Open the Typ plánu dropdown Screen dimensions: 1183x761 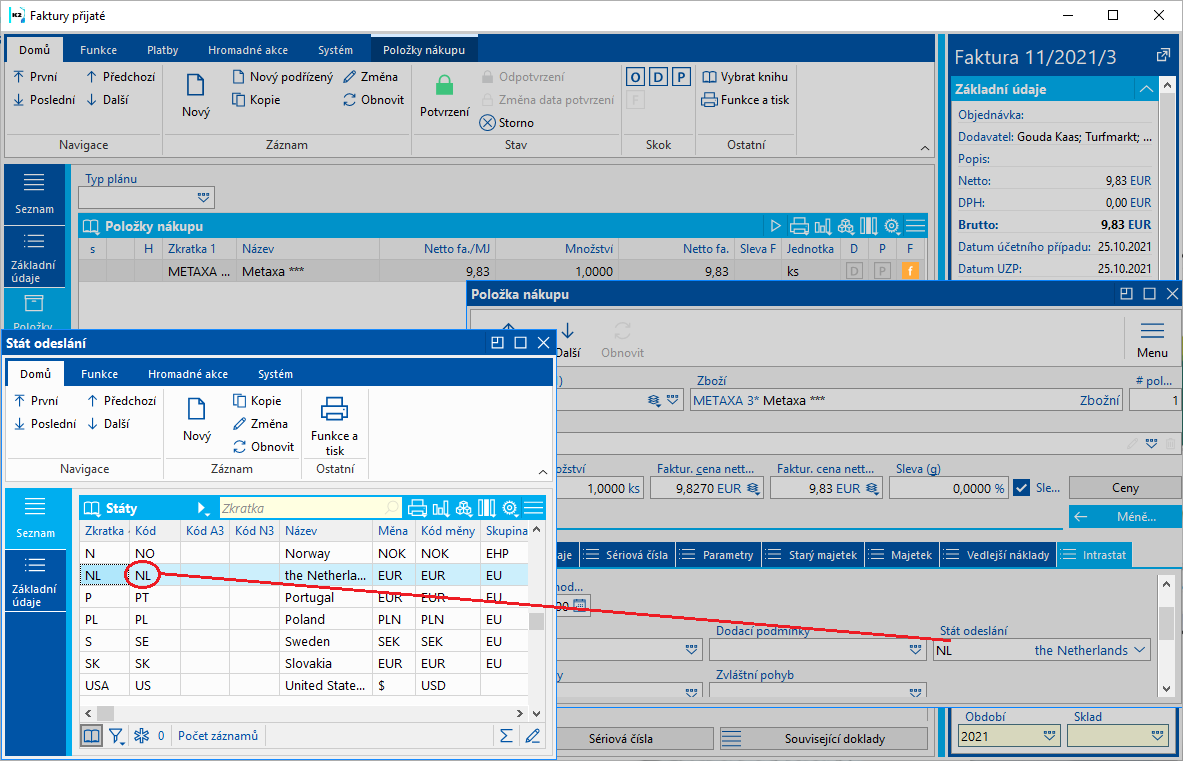coord(204,197)
